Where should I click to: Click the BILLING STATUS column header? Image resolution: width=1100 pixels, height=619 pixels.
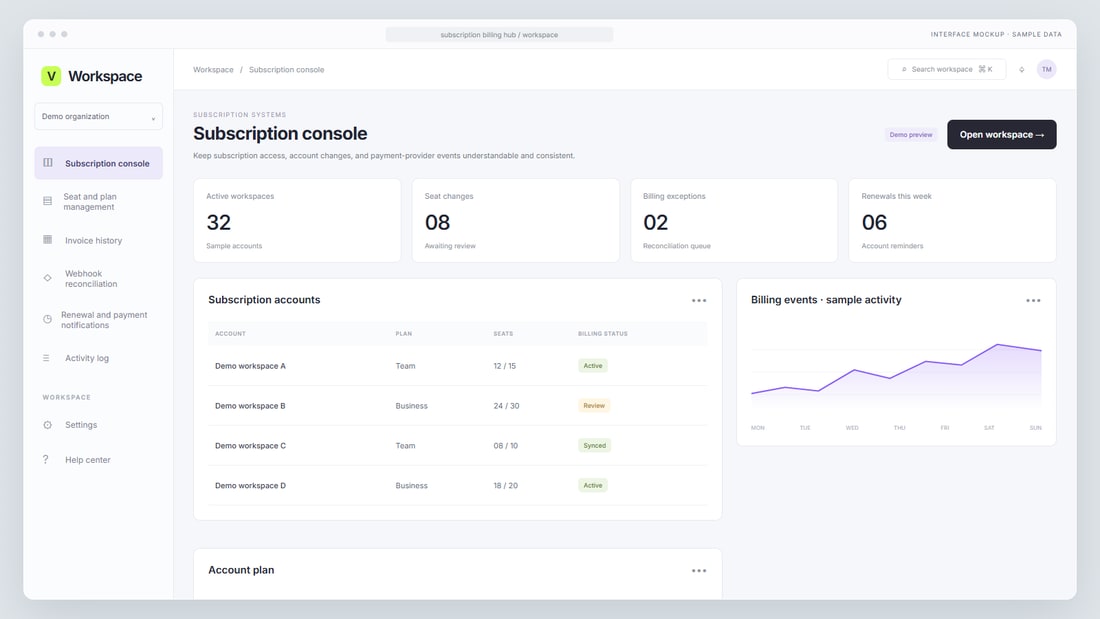(603, 333)
